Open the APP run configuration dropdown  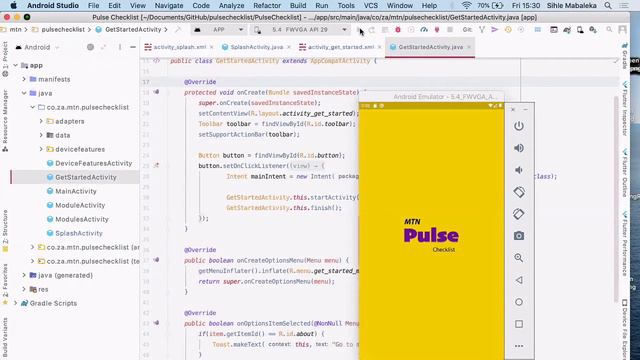click(219, 30)
